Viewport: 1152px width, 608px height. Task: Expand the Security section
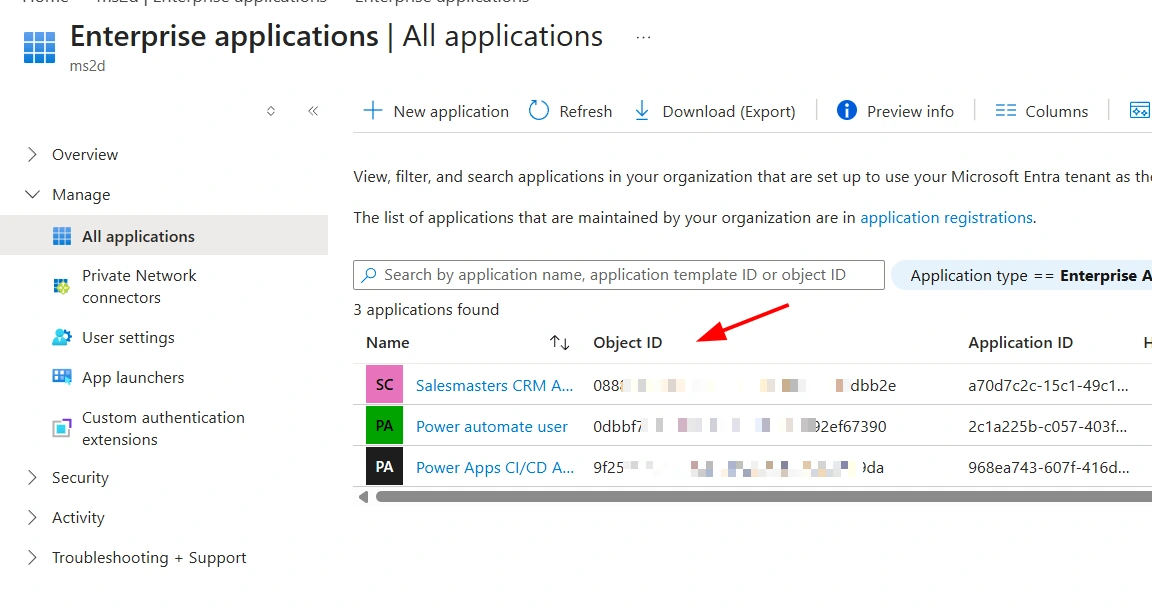(x=32, y=477)
